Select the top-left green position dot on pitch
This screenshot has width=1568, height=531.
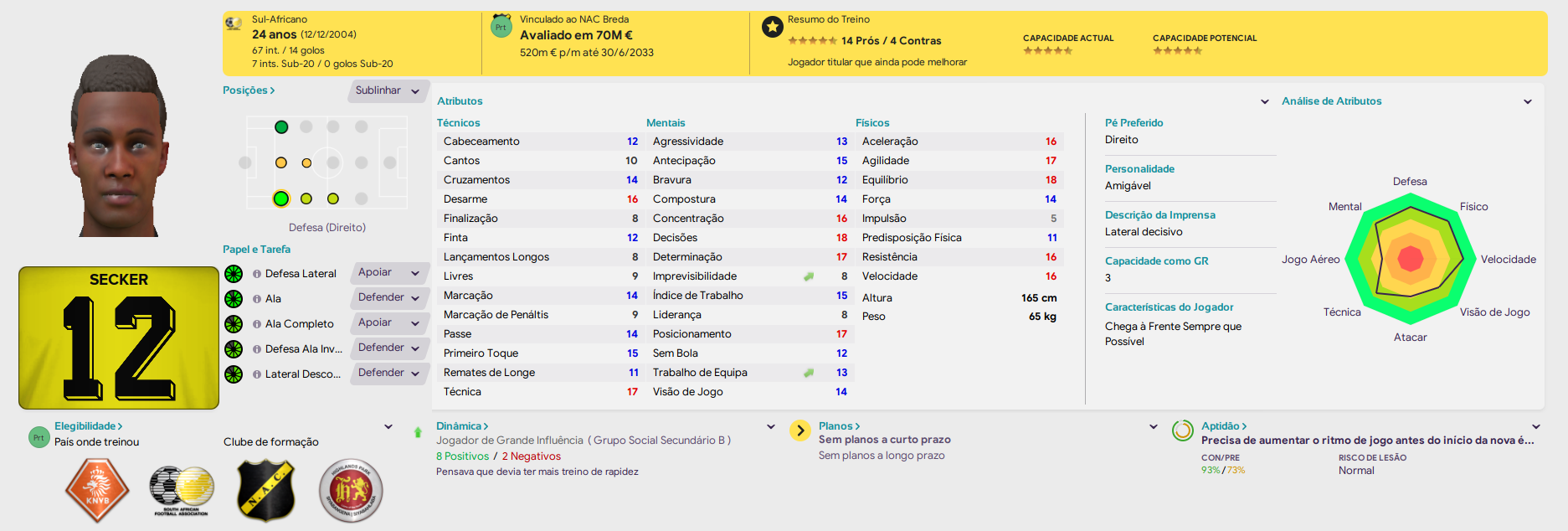coord(281,127)
